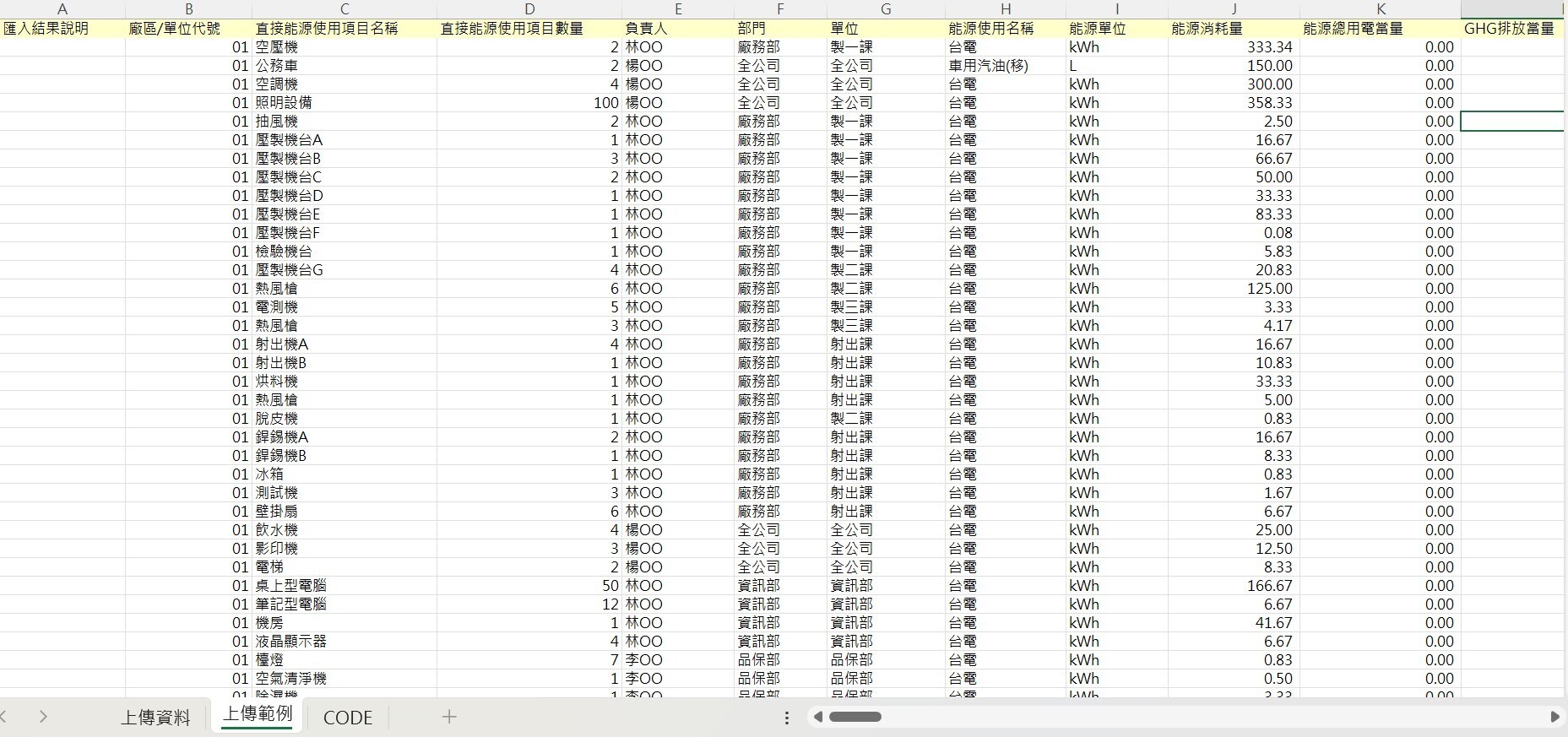Select the 烘料機 cell

[x=345, y=381]
